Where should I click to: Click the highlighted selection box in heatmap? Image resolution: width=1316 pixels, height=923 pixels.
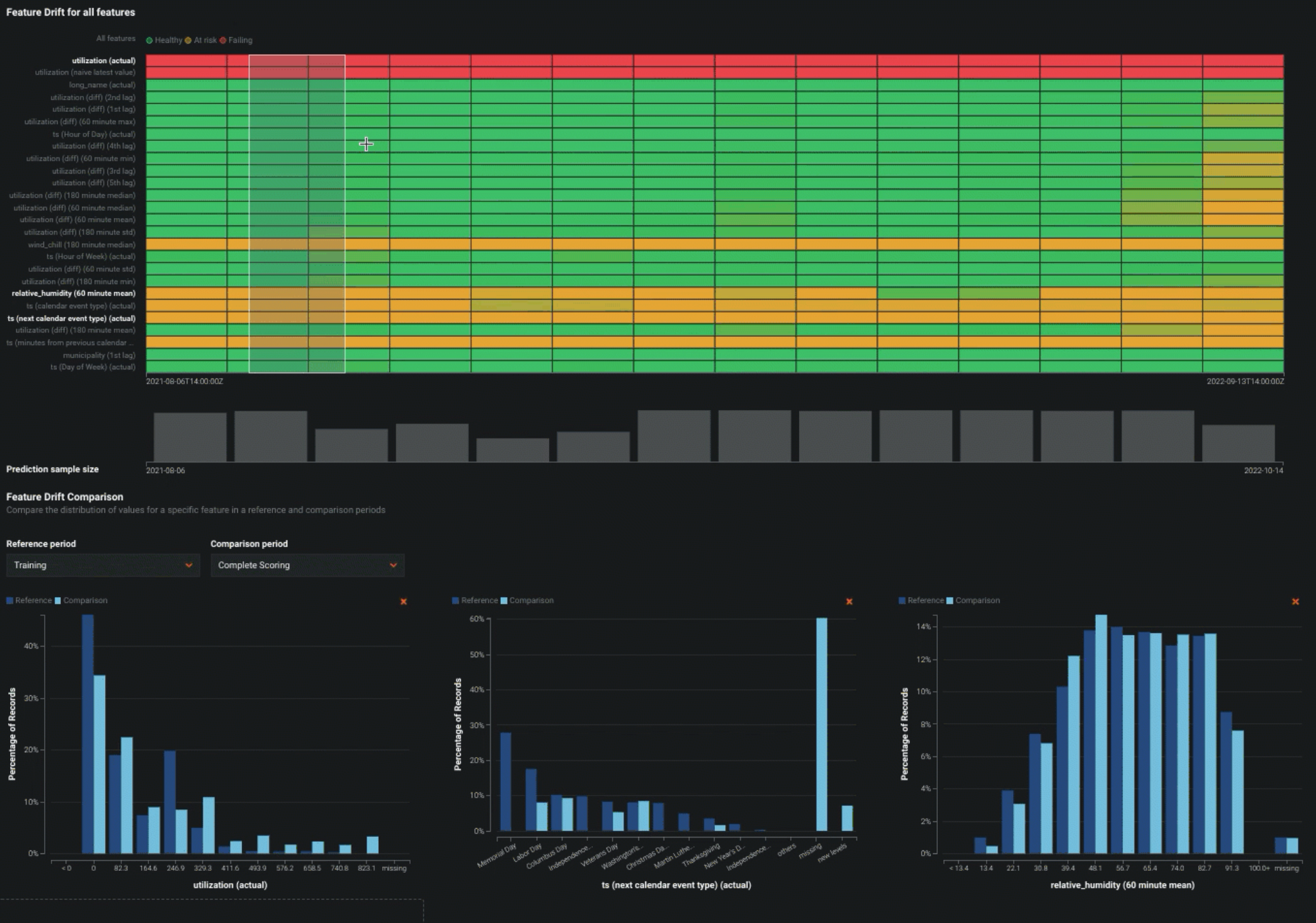[x=297, y=213]
